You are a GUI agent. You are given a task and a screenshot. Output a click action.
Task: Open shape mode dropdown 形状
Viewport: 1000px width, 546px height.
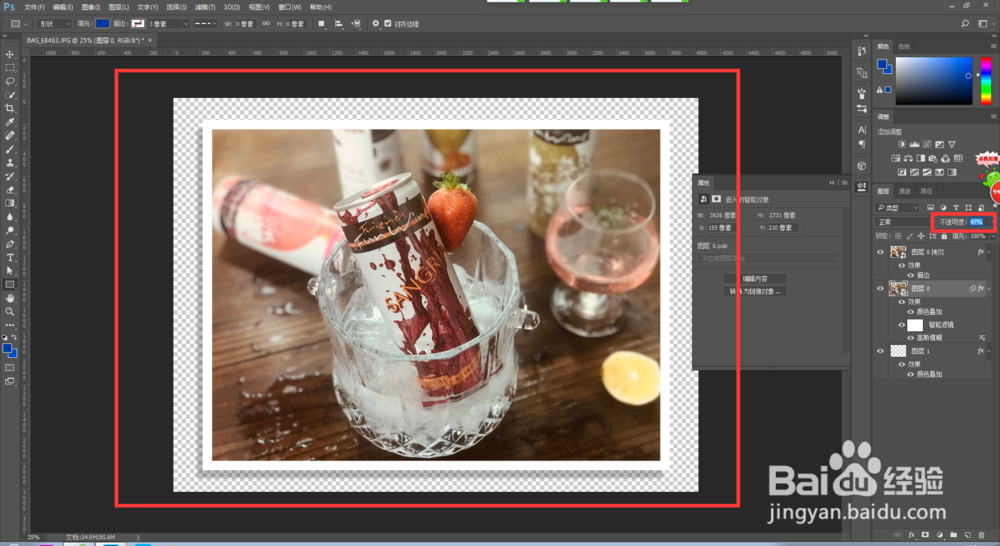click(x=55, y=24)
